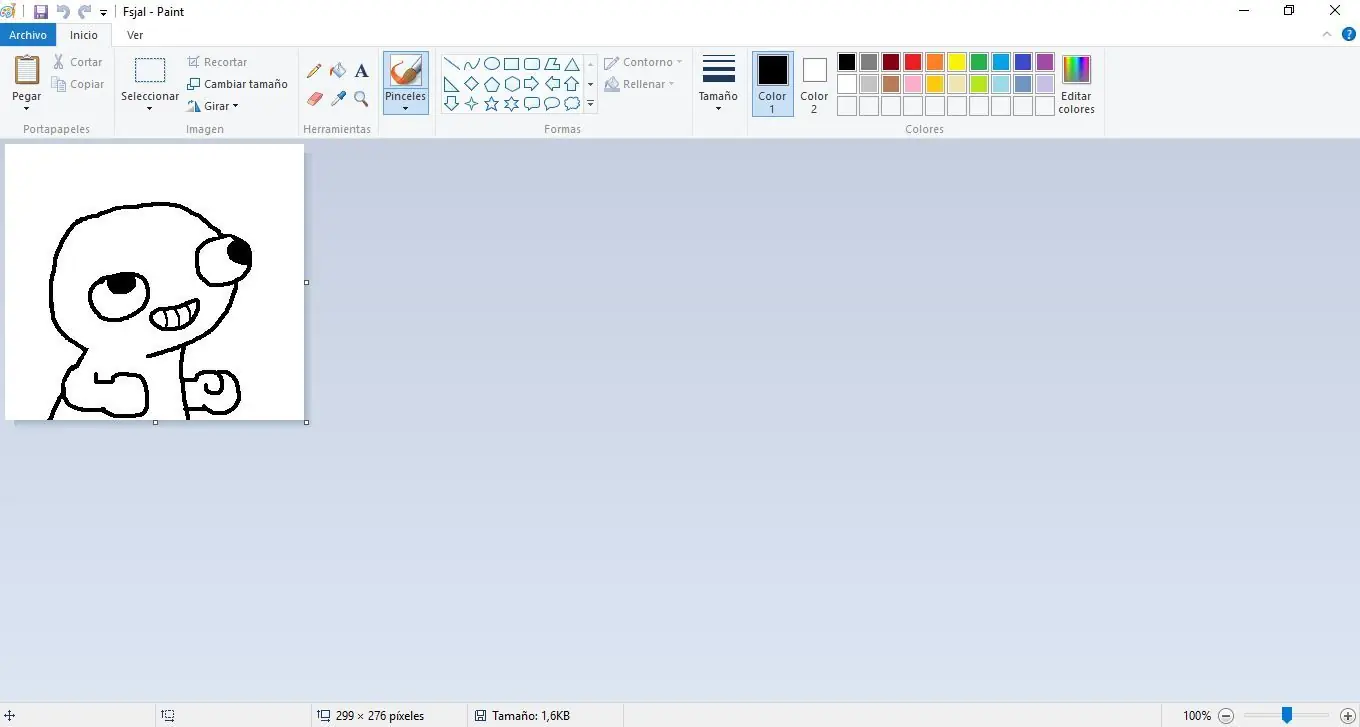Select the Color 2 button

click(814, 83)
